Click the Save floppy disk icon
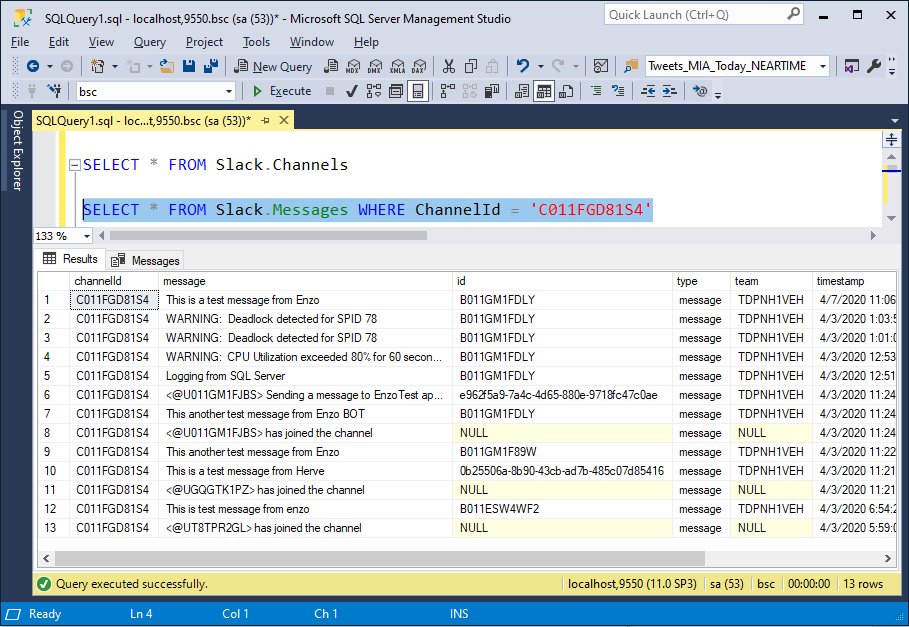The width and height of the screenshot is (909, 627). coord(189,66)
